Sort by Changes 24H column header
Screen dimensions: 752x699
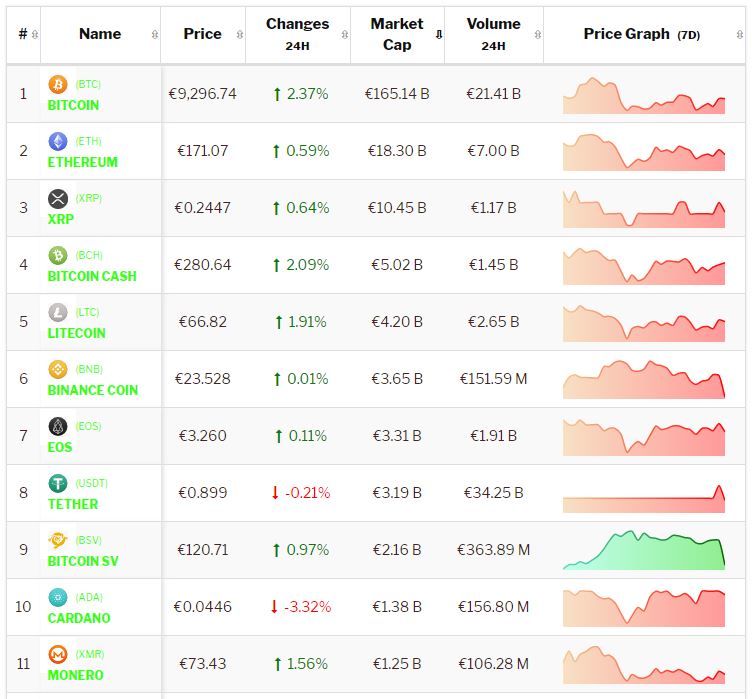tap(297, 34)
